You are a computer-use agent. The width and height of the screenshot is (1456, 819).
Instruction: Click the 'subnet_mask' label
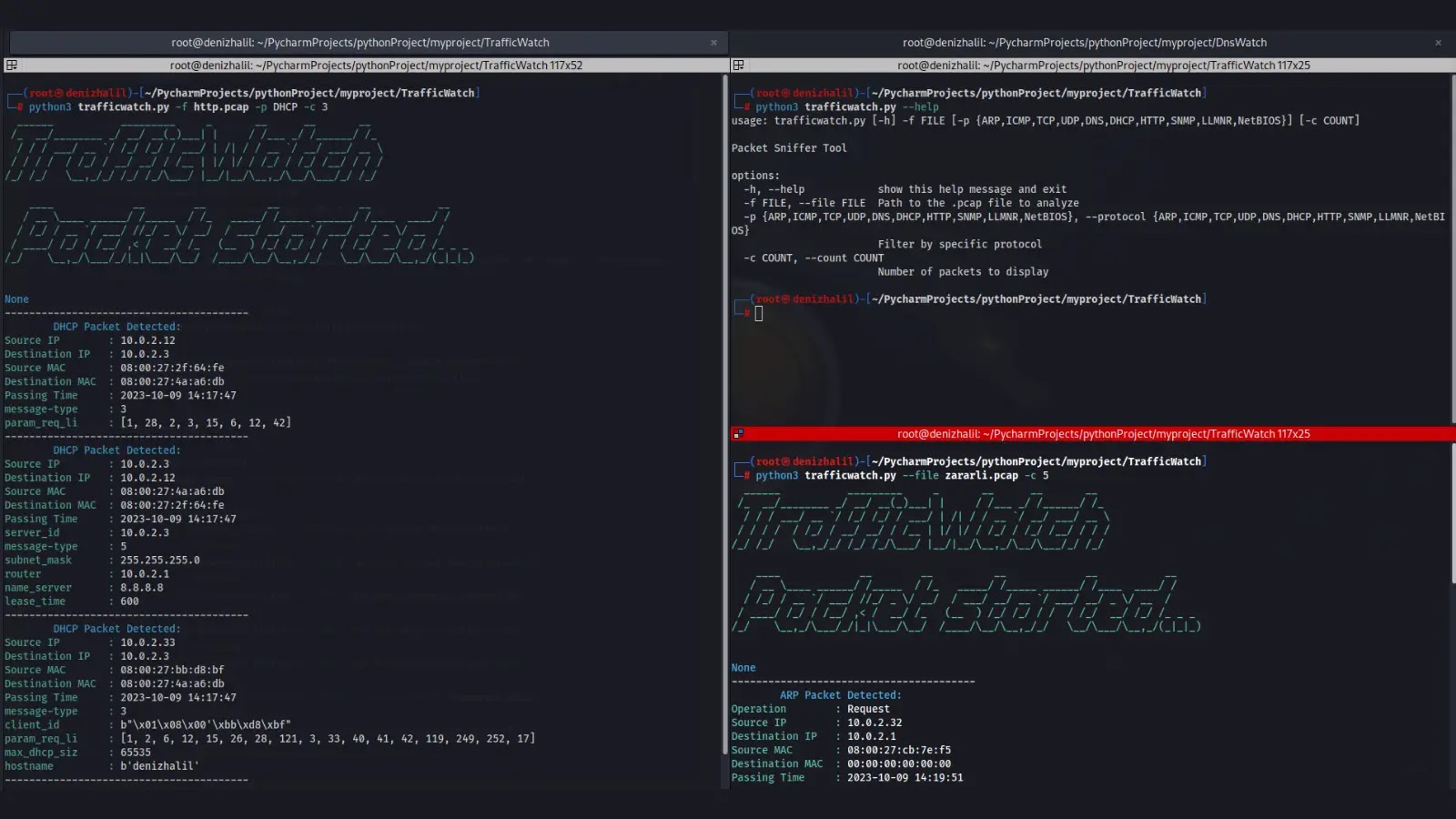(x=38, y=560)
